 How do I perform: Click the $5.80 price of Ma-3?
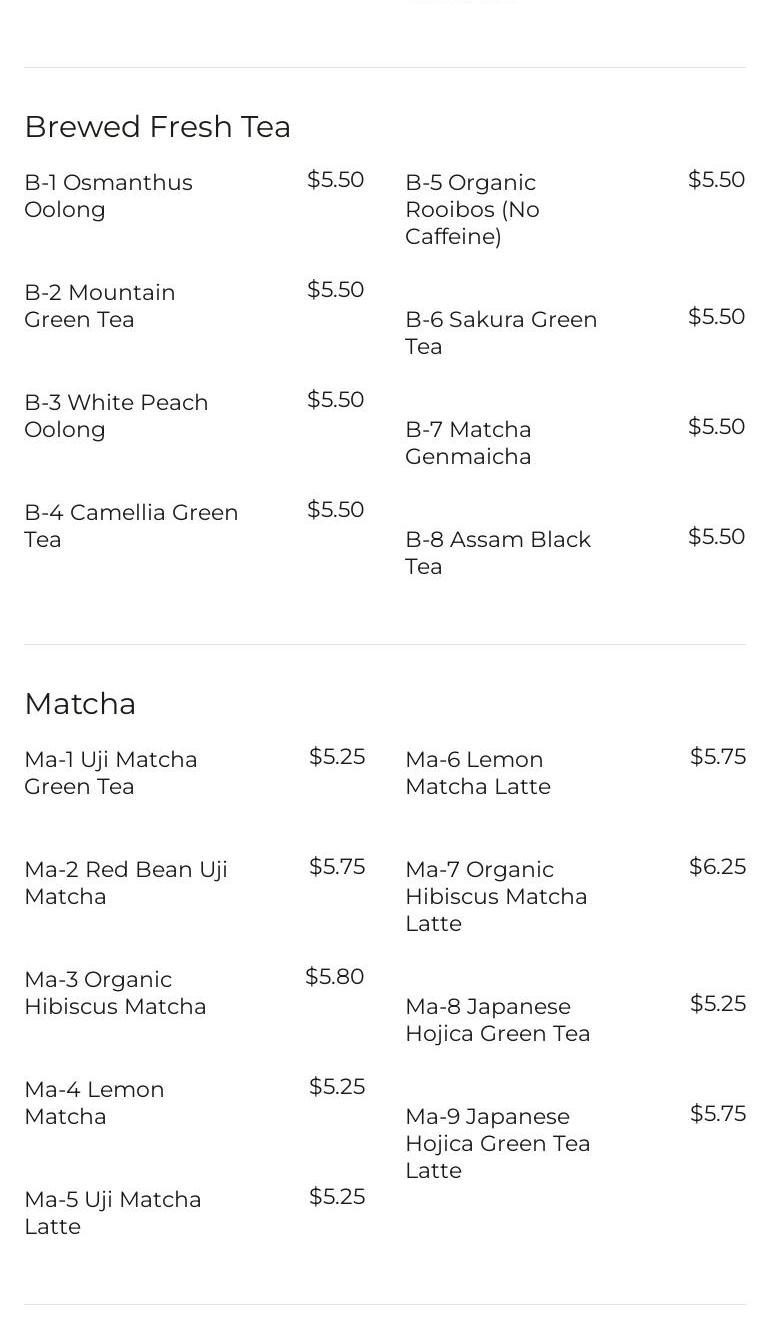tap(334, 977)
